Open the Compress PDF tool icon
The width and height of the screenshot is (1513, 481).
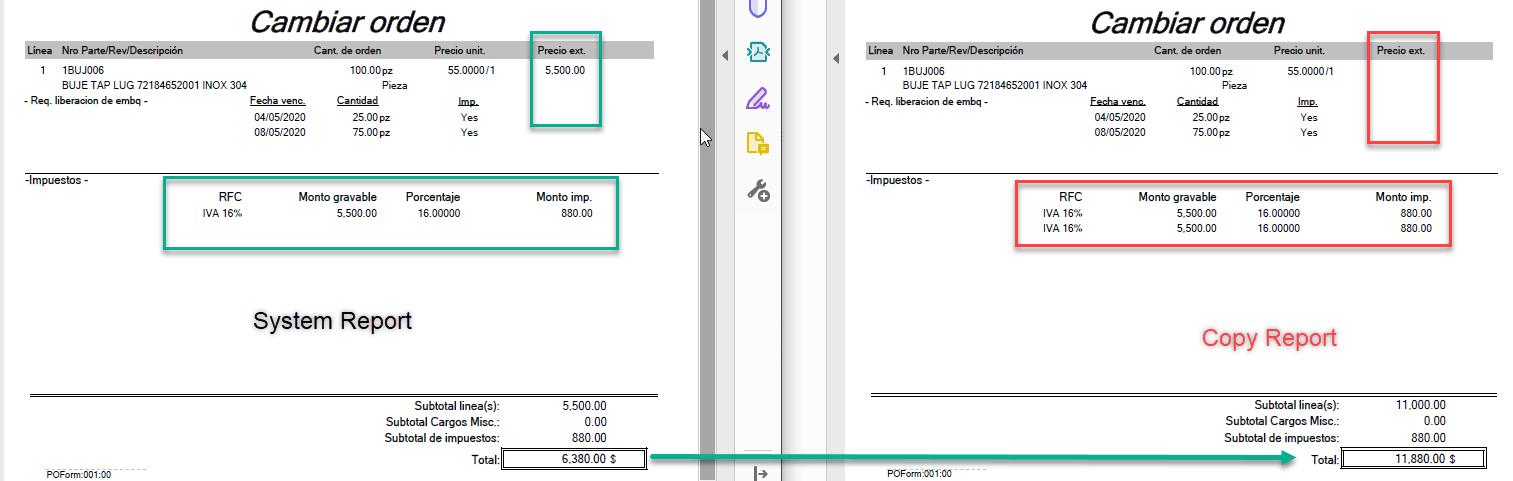(758, 52)
